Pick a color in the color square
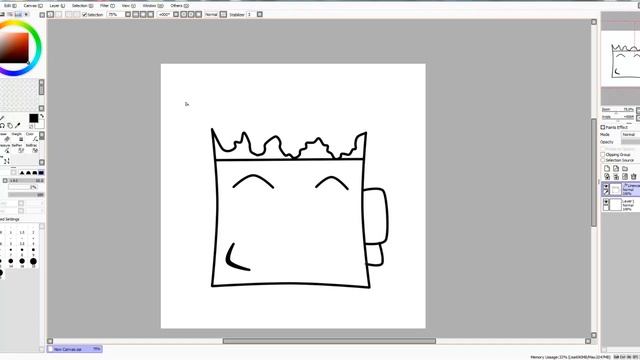The width and height of the screenshot is (640, 360). tap(14, 48)
